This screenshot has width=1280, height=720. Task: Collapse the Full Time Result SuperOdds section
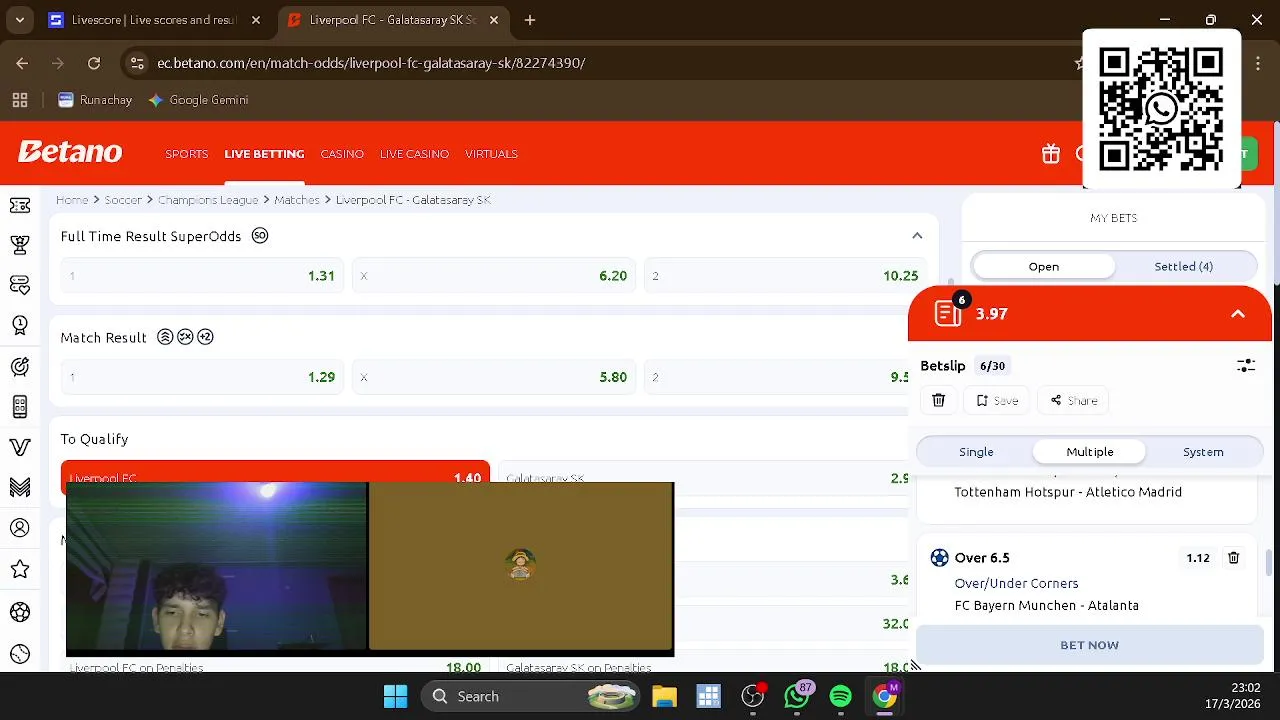point(917,236)
